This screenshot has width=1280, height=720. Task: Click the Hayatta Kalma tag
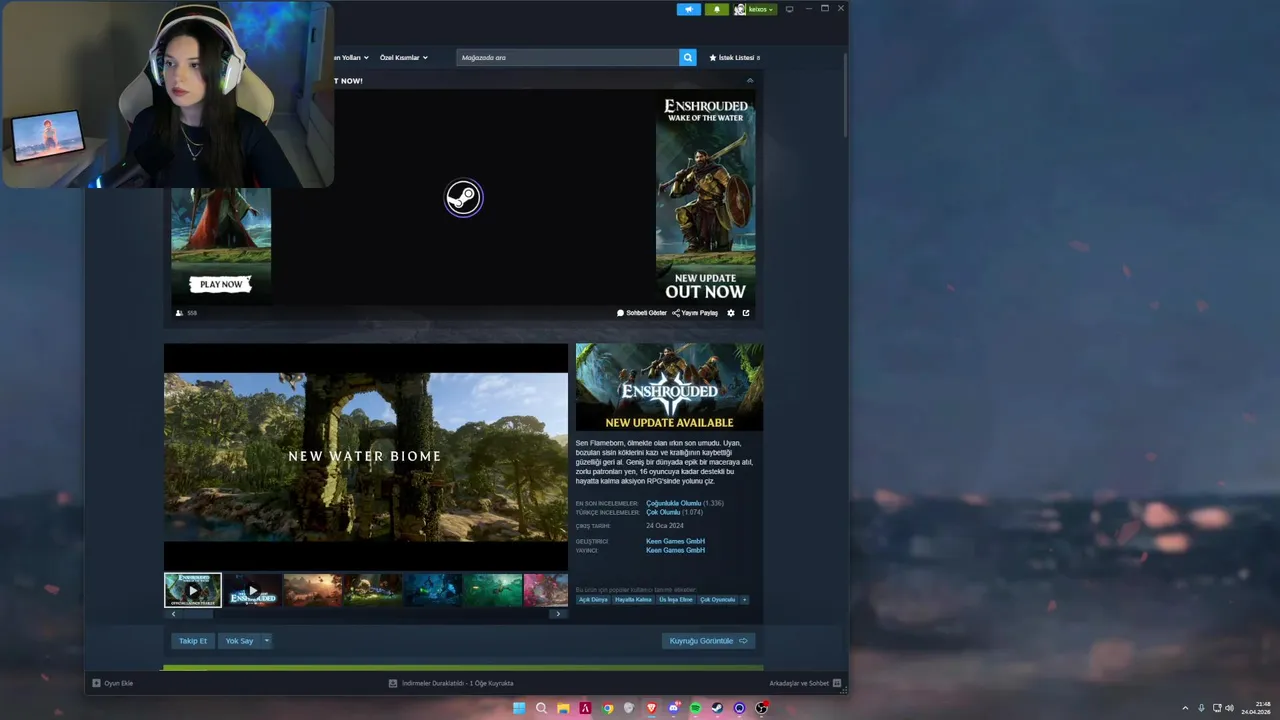pyautogui.click(x=633, y=600)
